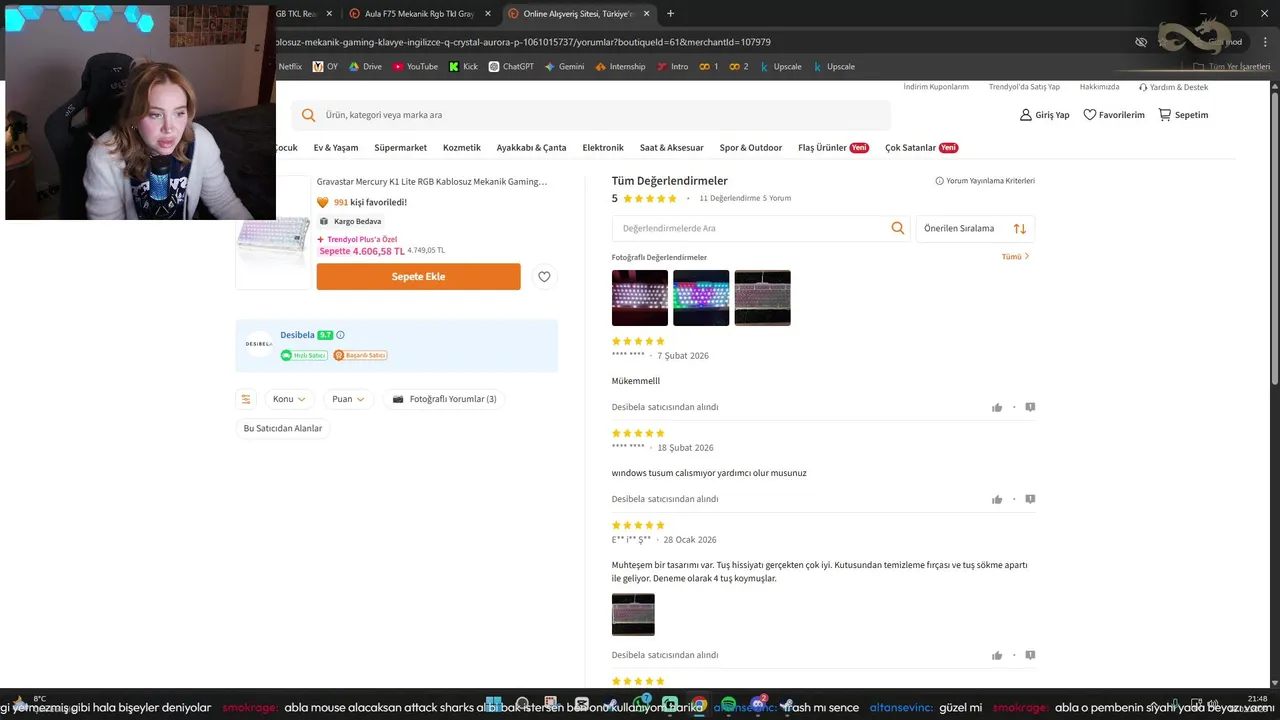Open the filter settings icon beside Konu
The width and height of the screenshot is (1280, 720).
coord(246,399)
